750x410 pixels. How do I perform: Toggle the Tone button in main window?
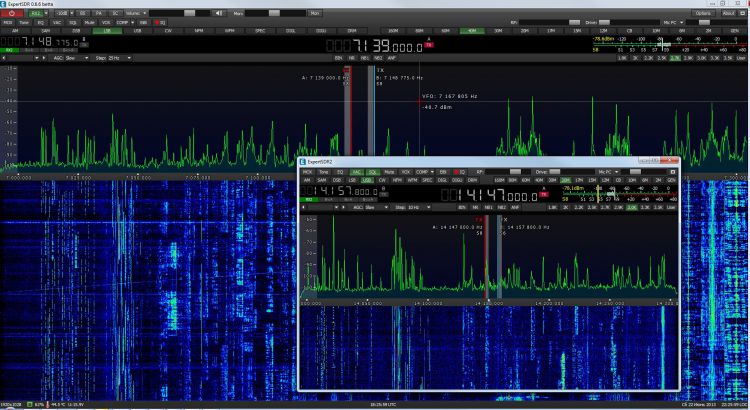pyautogui.click(x=24, y=22)
